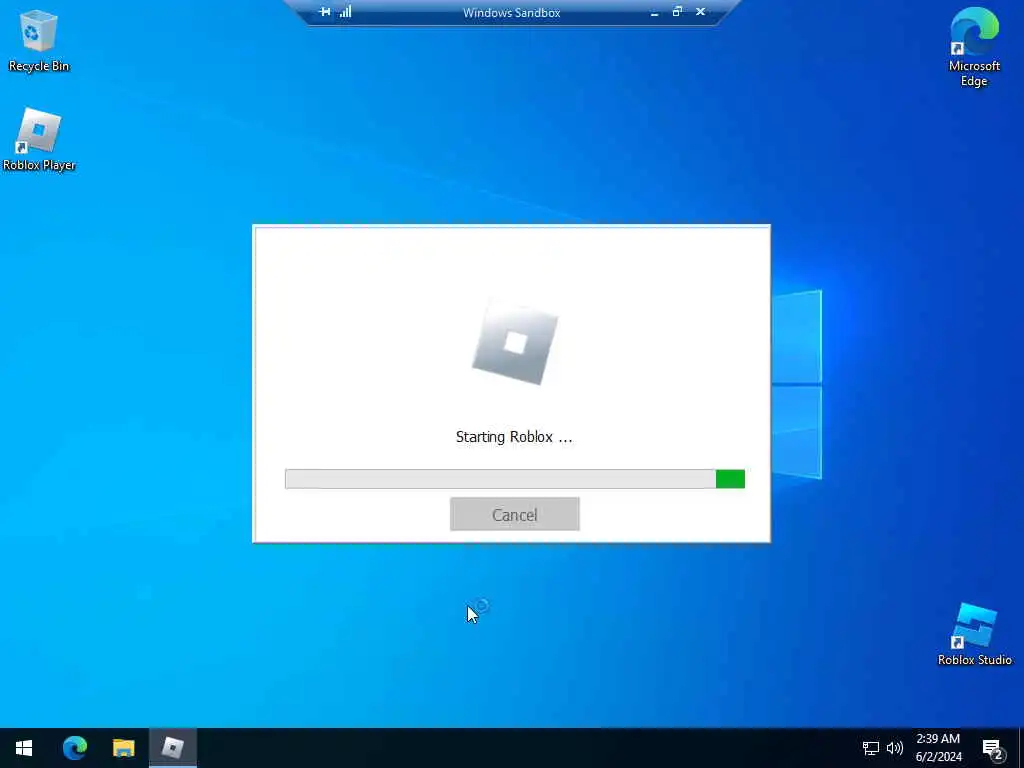Open File Explorer from the taskbar

click(123, 748)
